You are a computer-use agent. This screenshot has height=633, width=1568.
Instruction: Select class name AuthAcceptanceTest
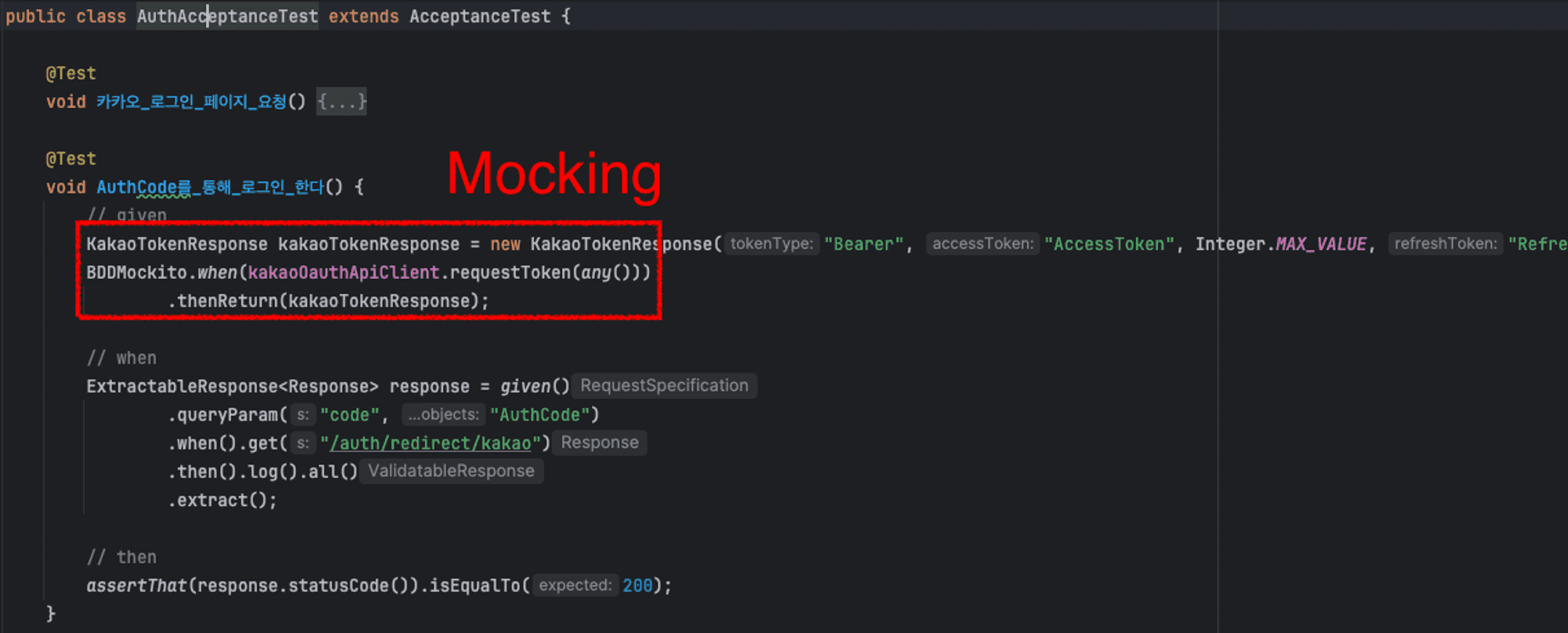click(x=227, y=16)
